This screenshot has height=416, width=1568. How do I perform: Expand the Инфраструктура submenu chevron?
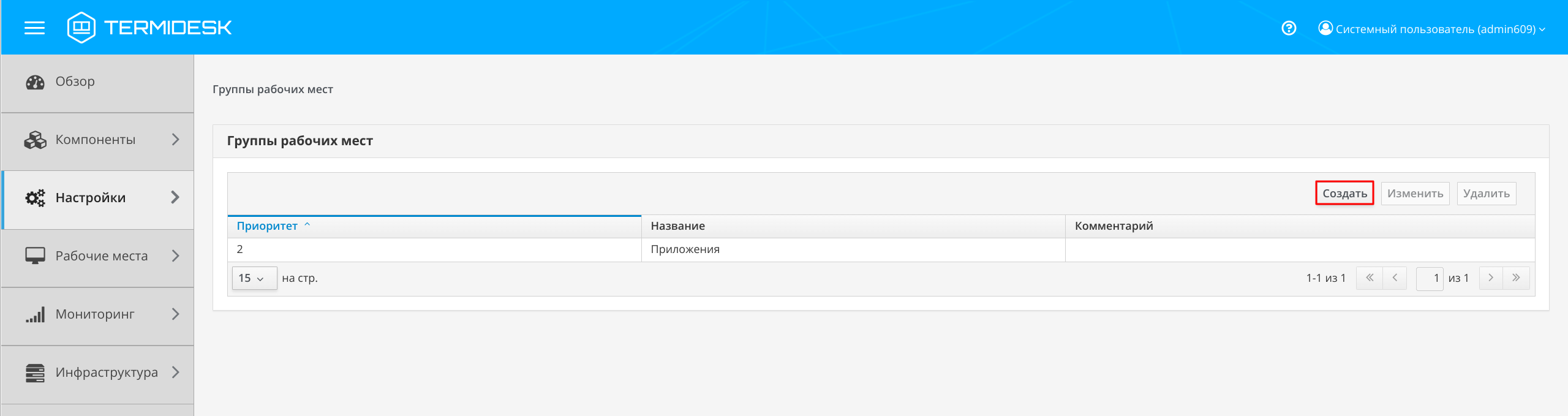click(176, 372)
